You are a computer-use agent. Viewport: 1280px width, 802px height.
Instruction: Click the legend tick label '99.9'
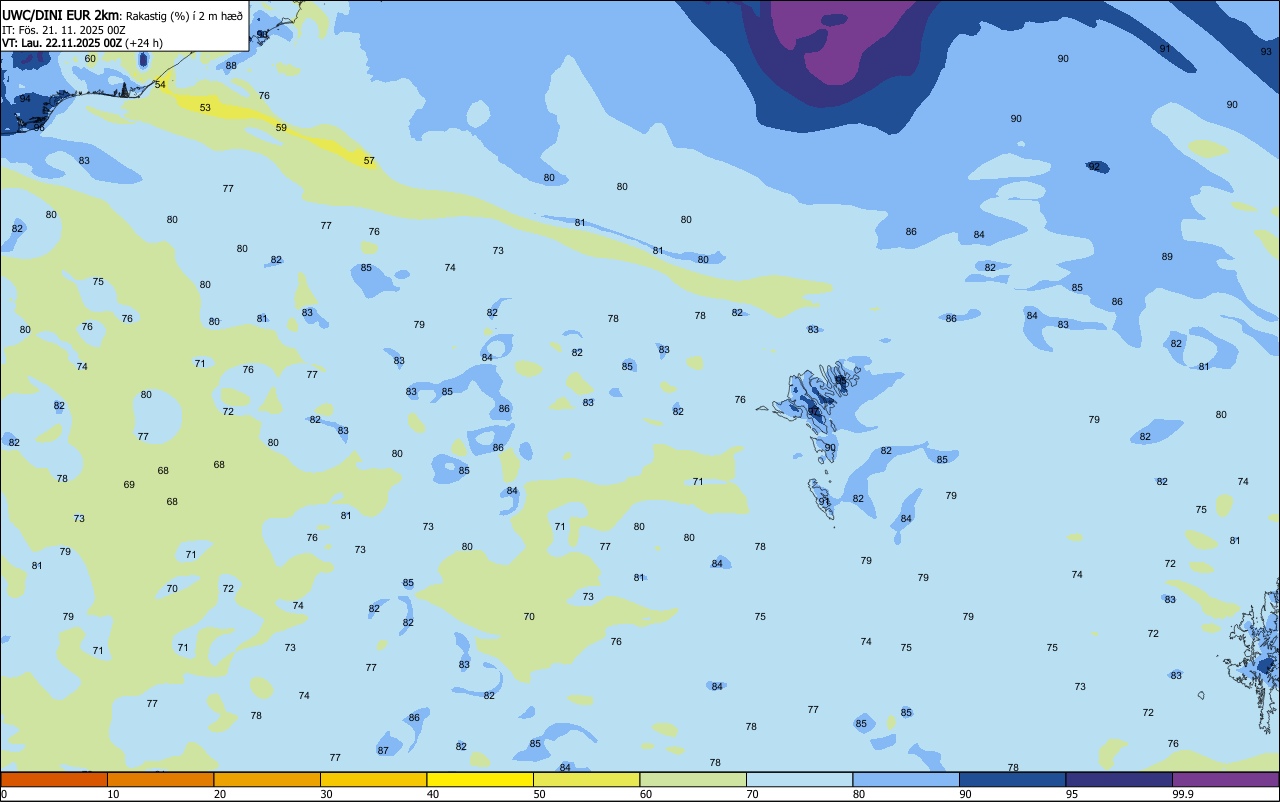coord(1183,794)
